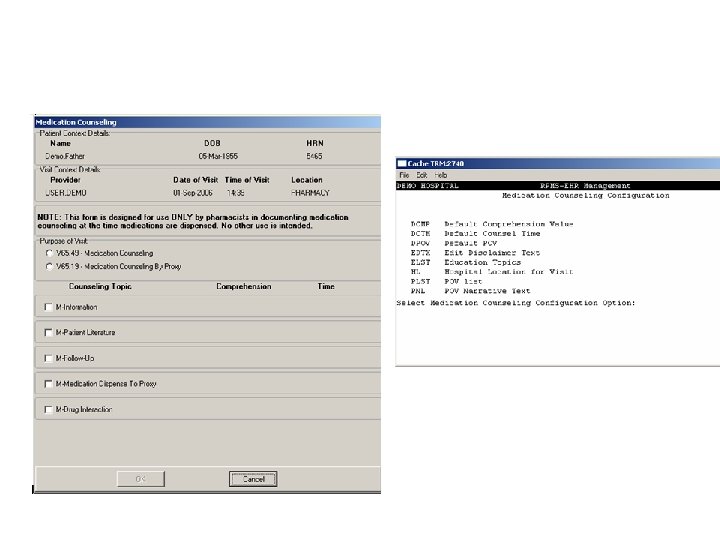Open the Help menu in Cache terminal
The image size is (720, 540).
(x=440, y=175)
